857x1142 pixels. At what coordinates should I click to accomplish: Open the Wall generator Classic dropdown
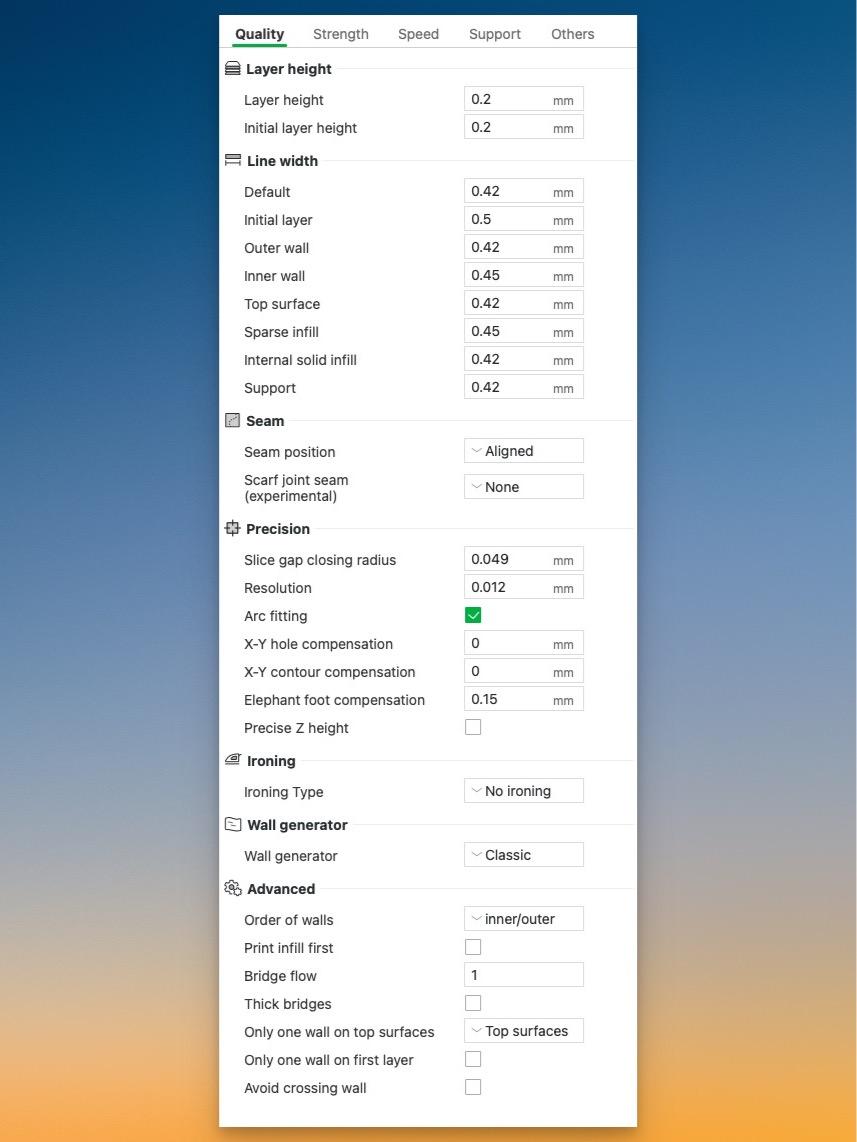524,854
